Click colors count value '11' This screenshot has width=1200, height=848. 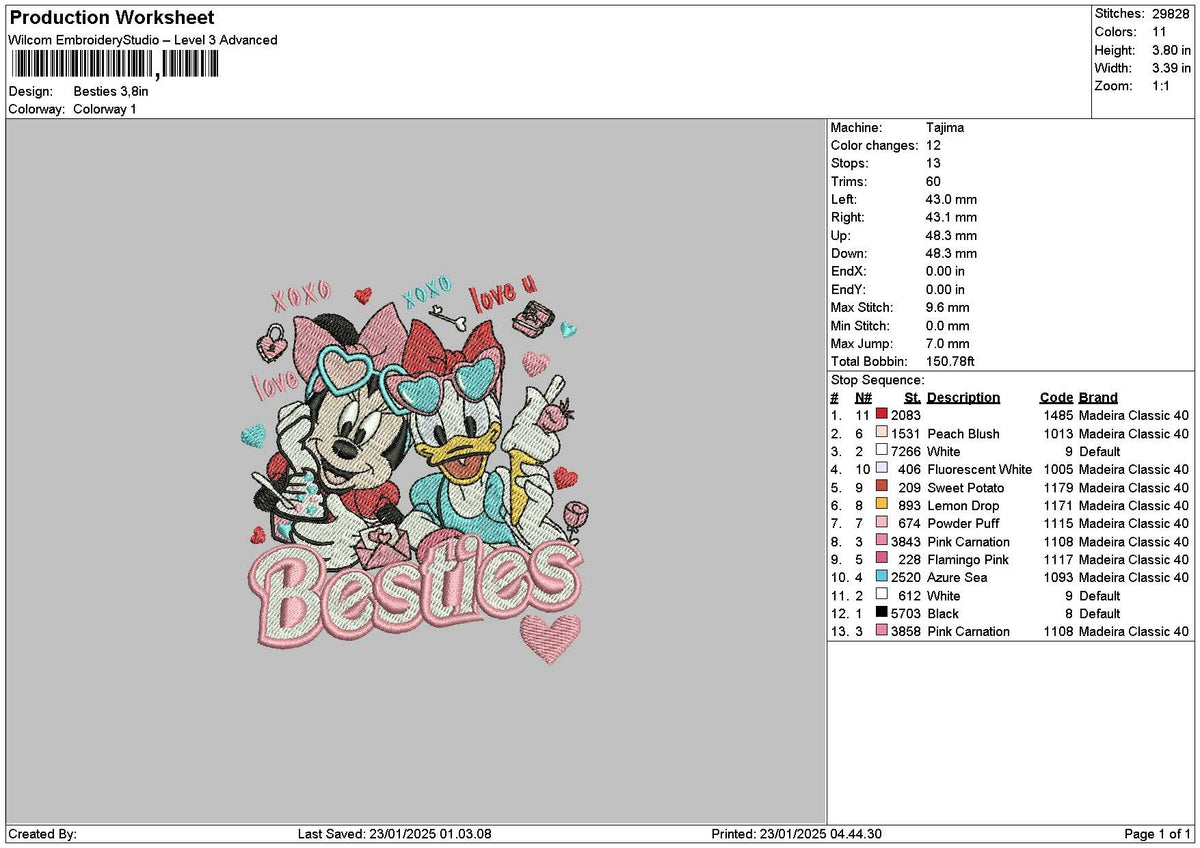tap(1158, 32)
